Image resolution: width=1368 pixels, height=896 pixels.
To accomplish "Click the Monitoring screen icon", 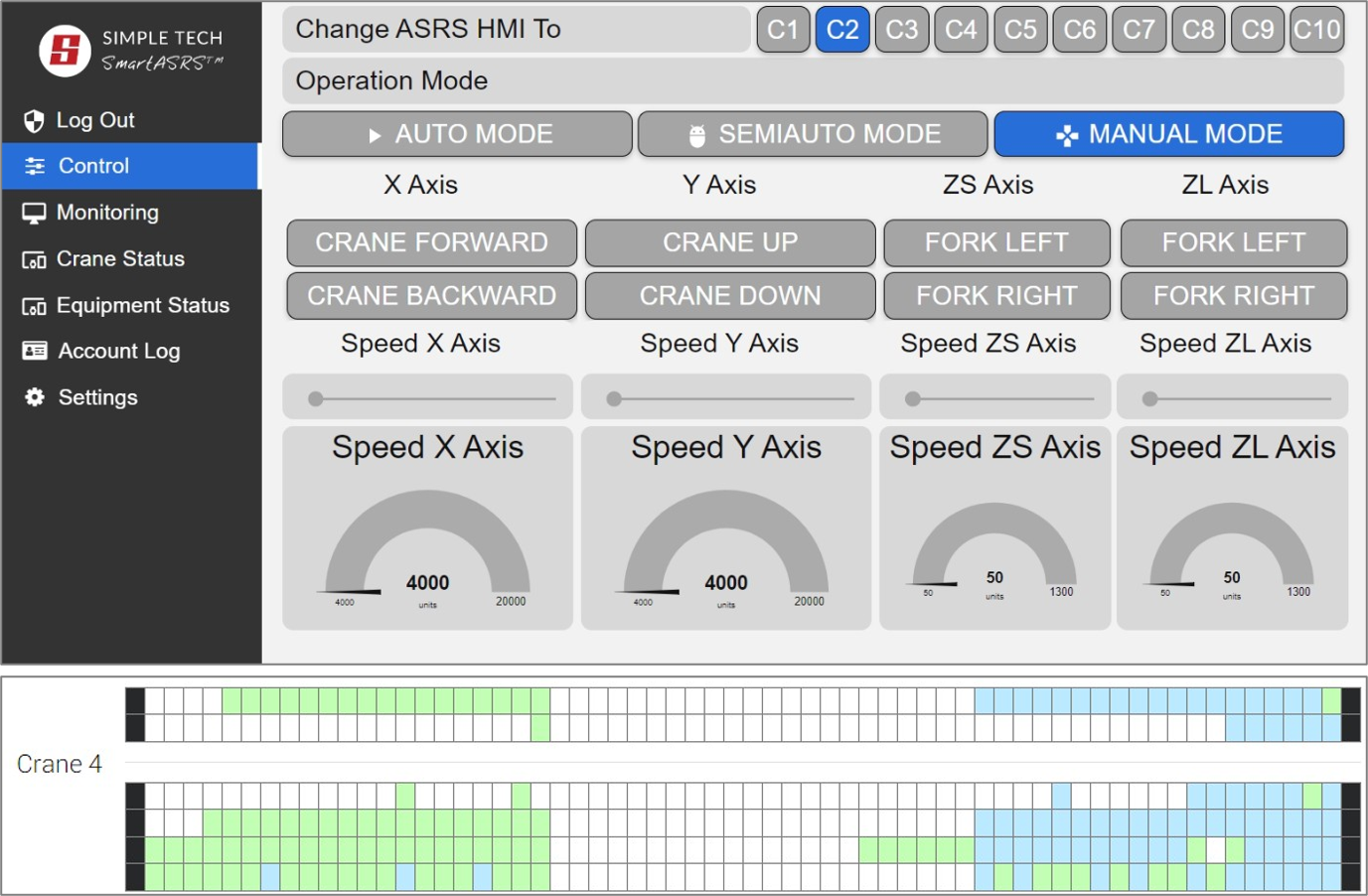I will point(34,213).
